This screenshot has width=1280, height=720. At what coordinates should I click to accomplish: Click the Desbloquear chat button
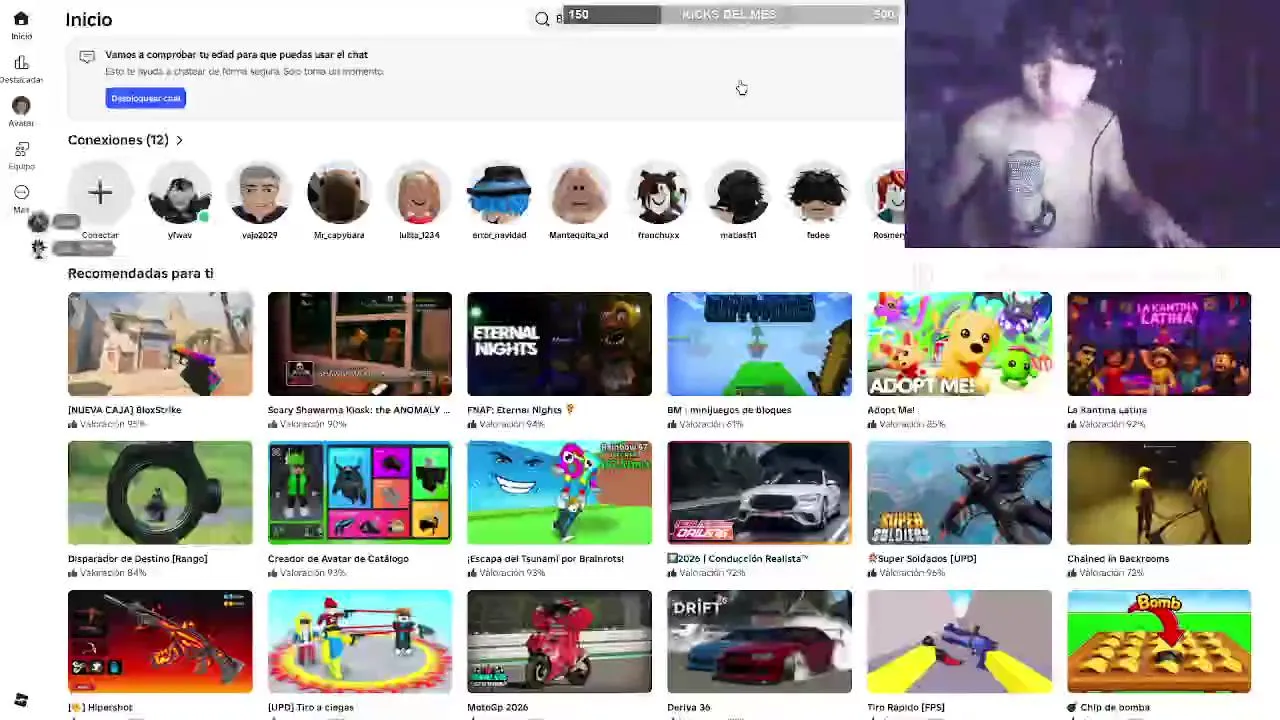(x=146, y=98)
